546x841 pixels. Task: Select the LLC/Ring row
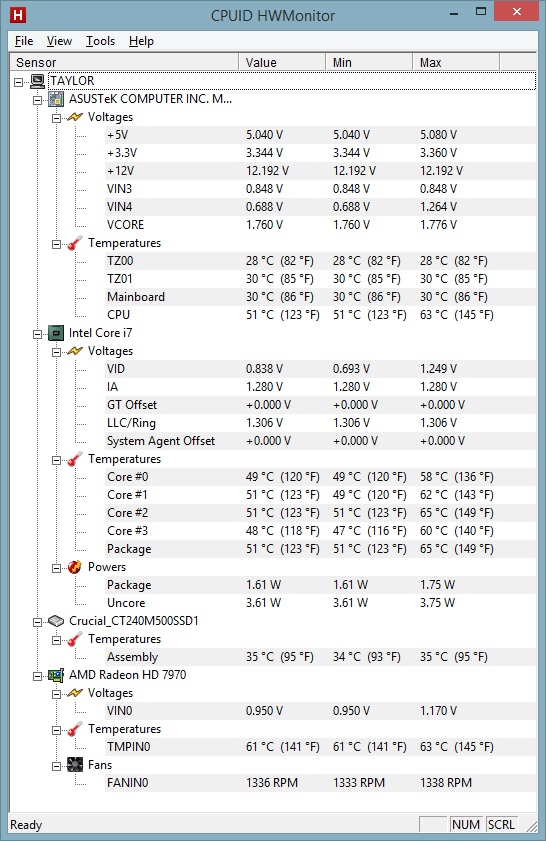tap(321, 423)
